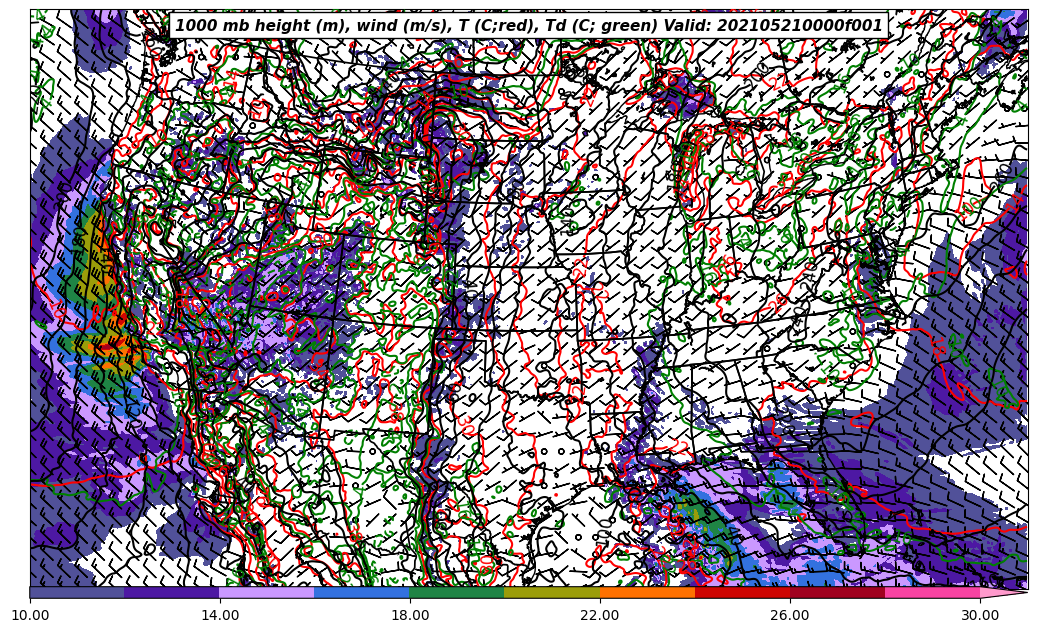
Task: Click the 14.00 colorbar tick label
Action: pyautogui.click(x=220, y=615)
